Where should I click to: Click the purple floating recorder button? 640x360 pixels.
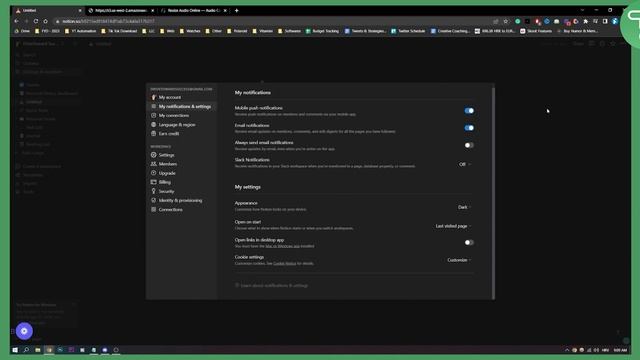[24, 331]
